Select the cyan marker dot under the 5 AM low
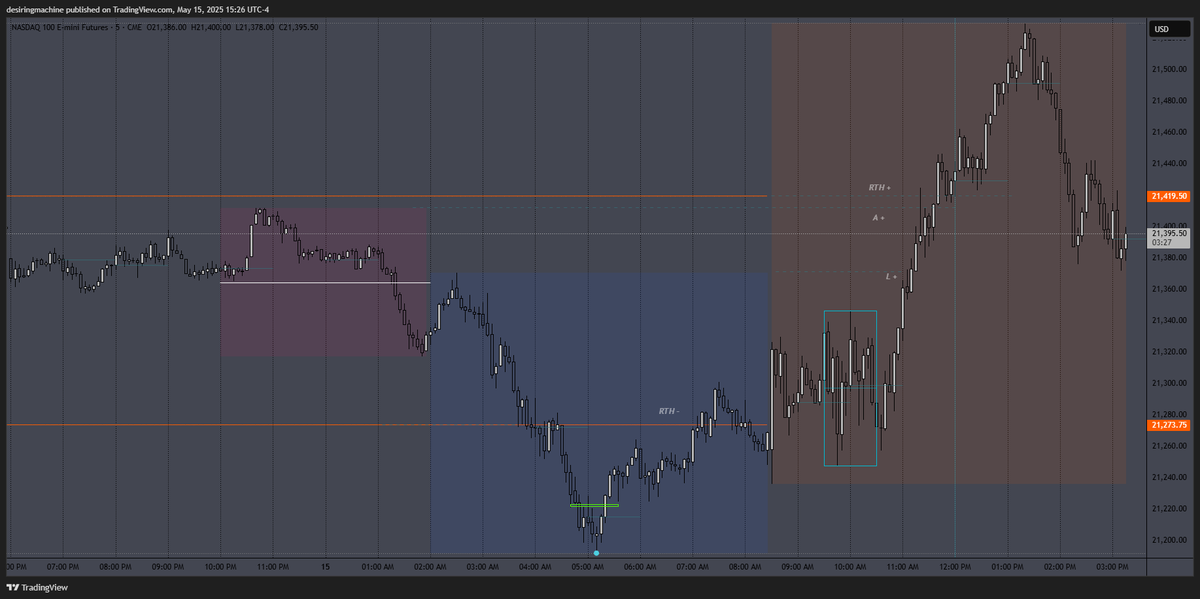The height and width of the screenshot is (599, 1200). 597,552
